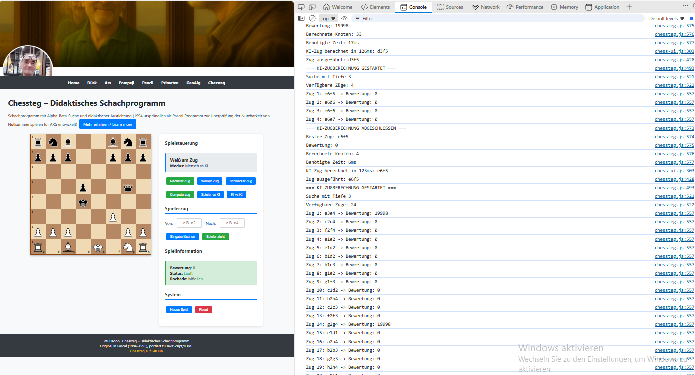This screenshot has width=695, height=375.
Task: Select the black knight on b8
Action: 53,142
